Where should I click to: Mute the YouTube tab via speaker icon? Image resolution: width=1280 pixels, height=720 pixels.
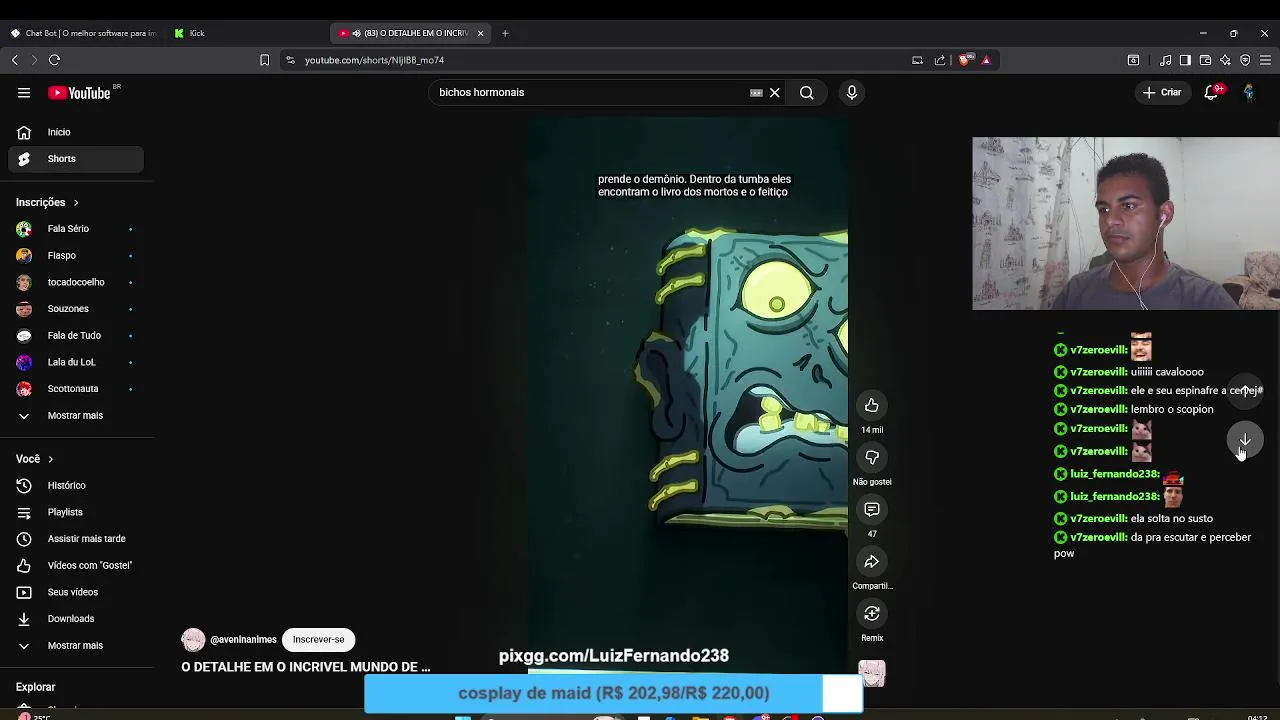[x=356, y=33]
